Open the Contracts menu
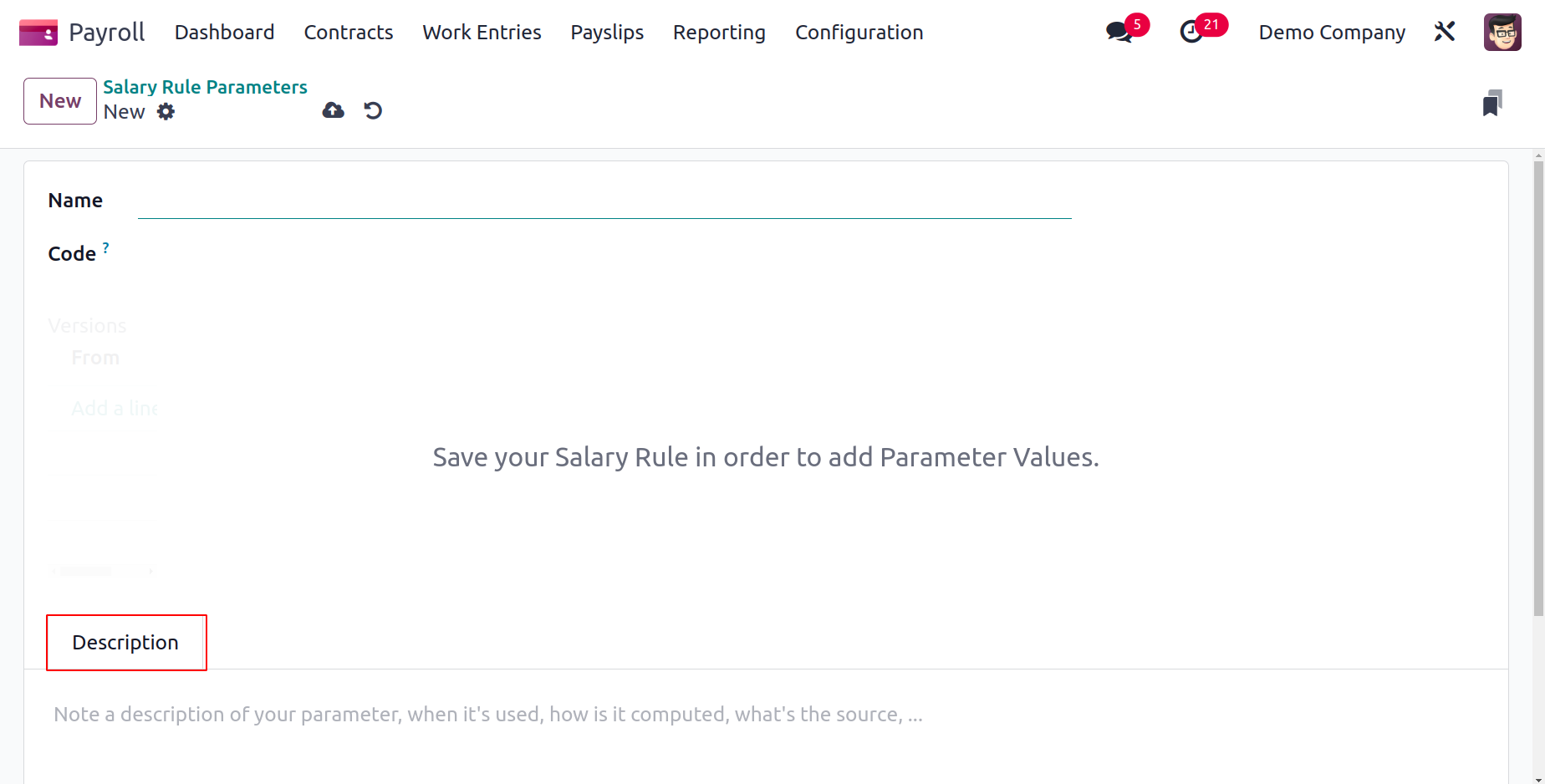 348,32
